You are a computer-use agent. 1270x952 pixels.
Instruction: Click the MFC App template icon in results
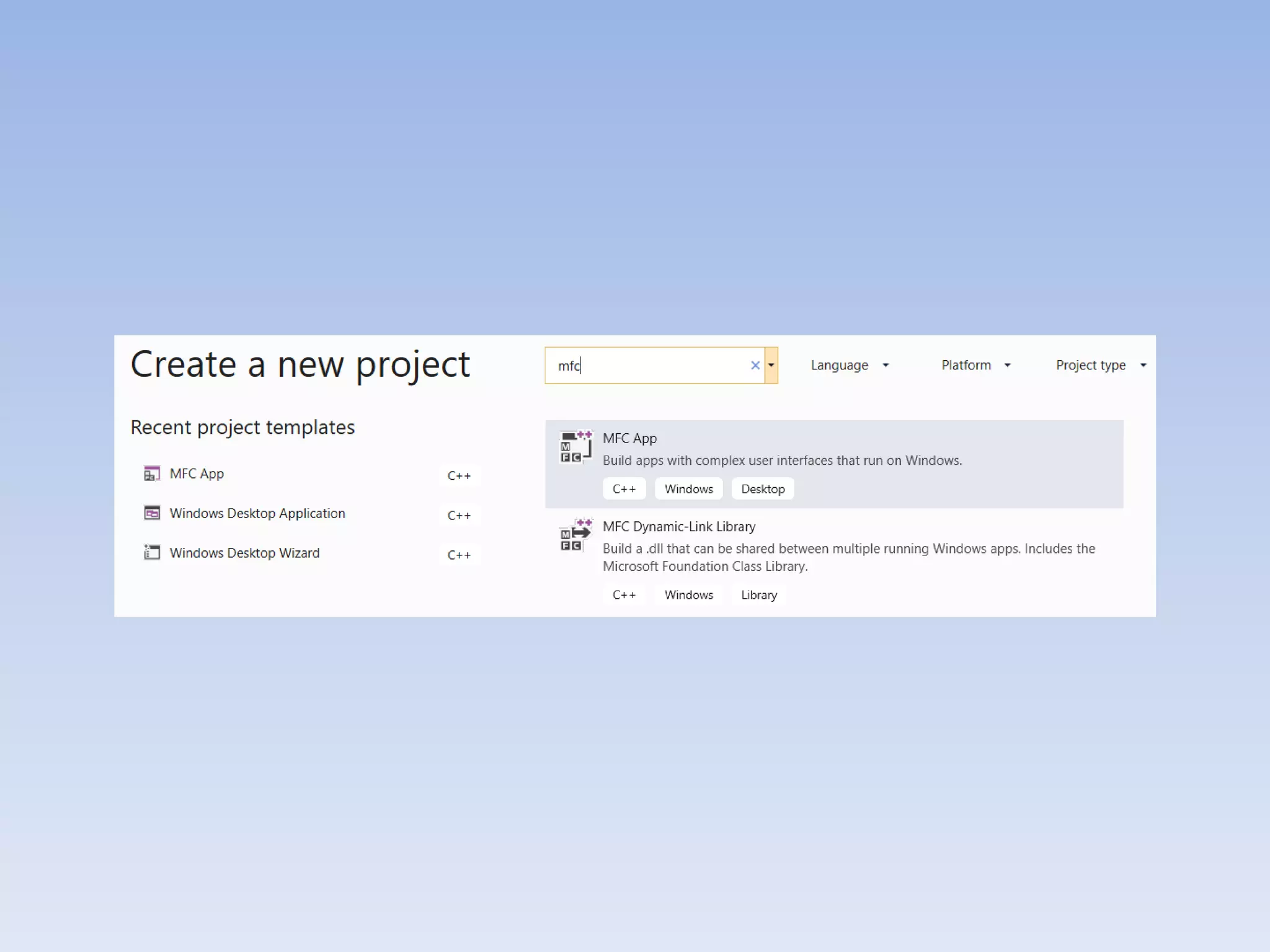click(575, 447)
